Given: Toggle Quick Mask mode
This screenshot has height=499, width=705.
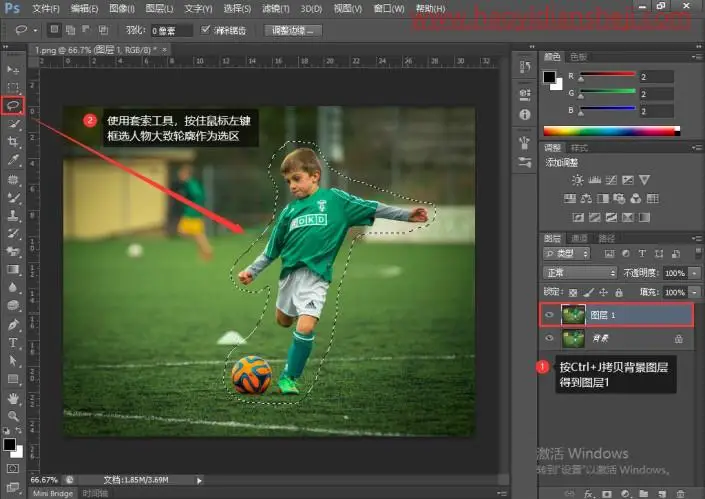Looking at the screenshot, I should pyautogui.click(x=13, y=469).
